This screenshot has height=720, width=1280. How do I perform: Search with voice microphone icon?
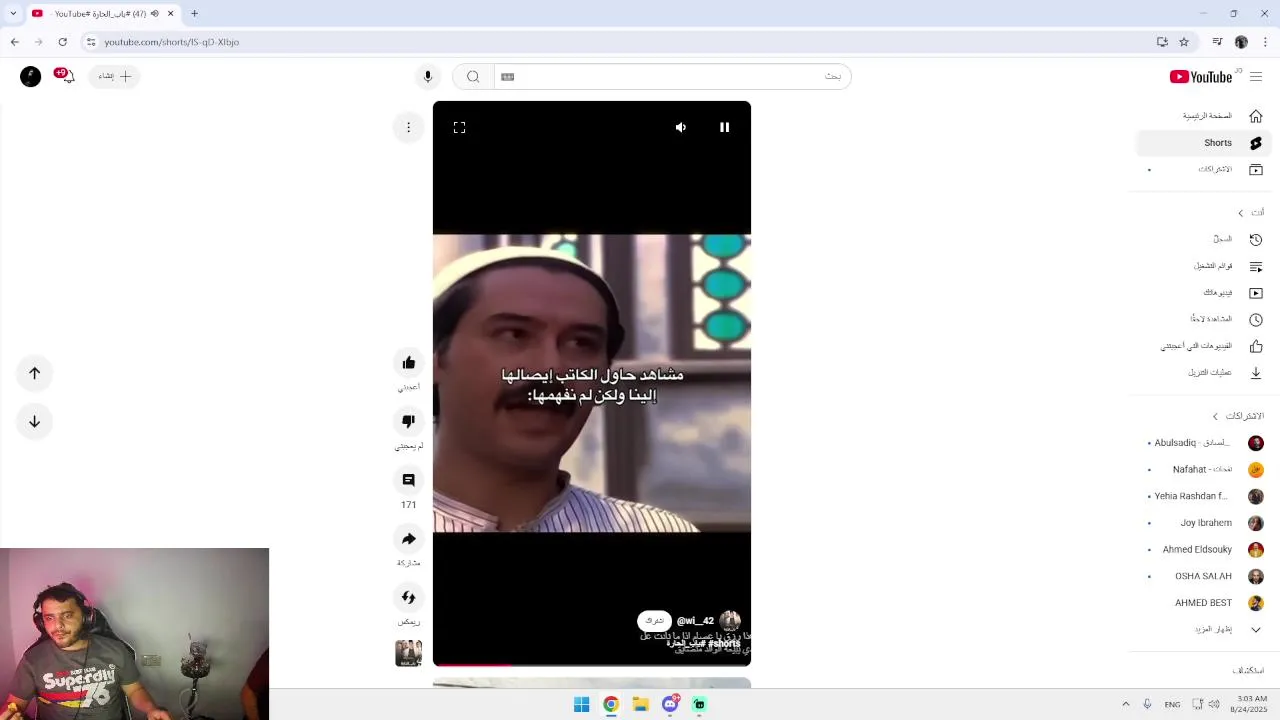pyautogui.click(x=427, y=77)
